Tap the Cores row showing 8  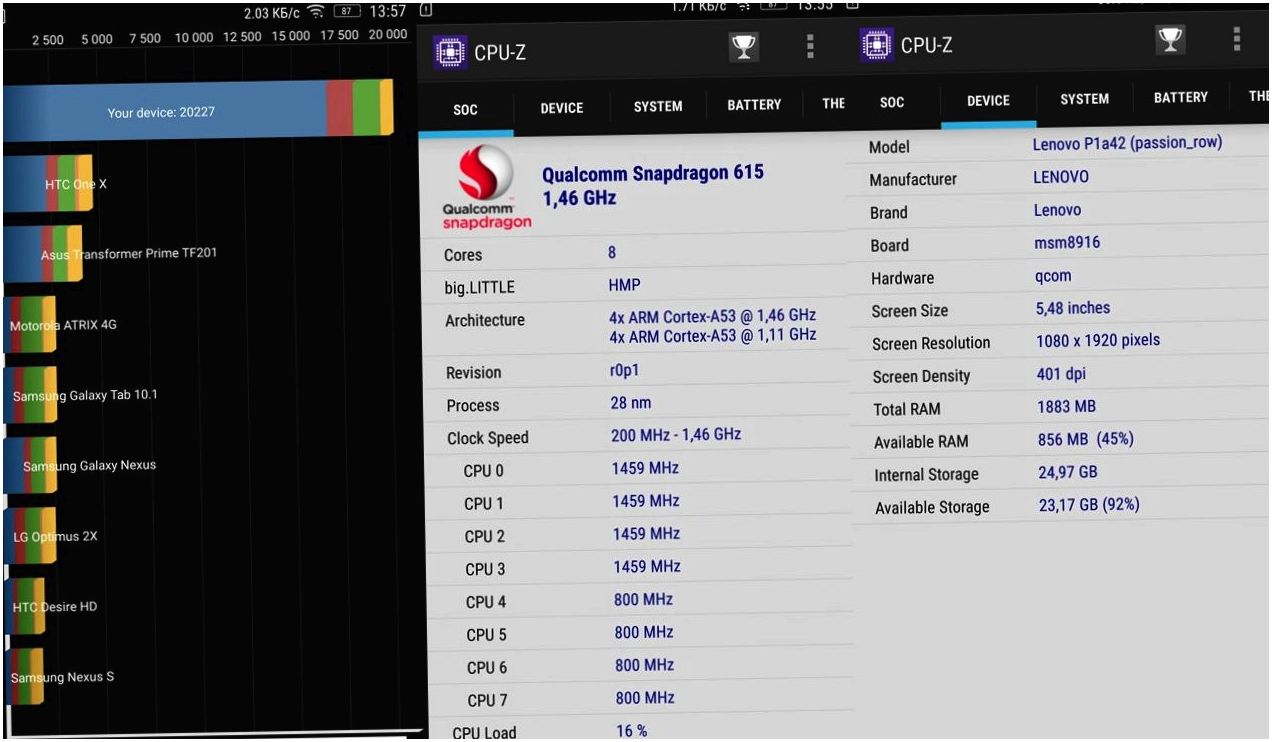[x=637, y=254]
